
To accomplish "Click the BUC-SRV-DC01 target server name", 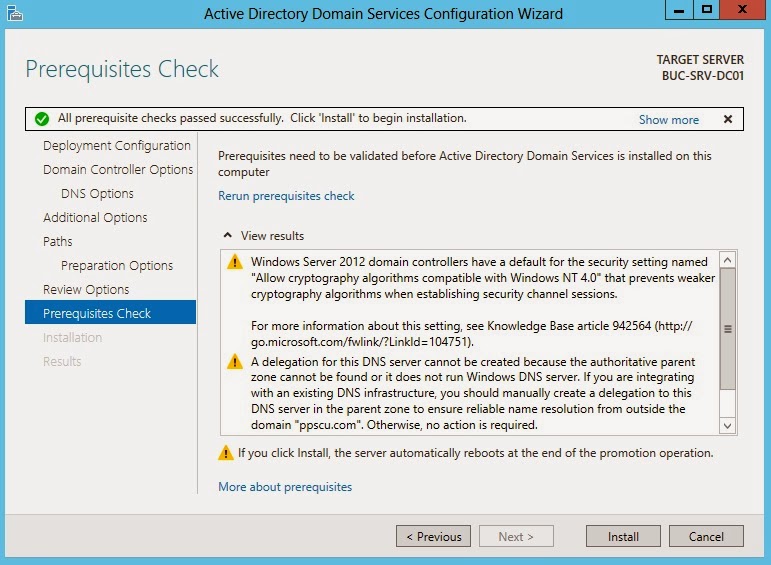I will tap(702, 76).
